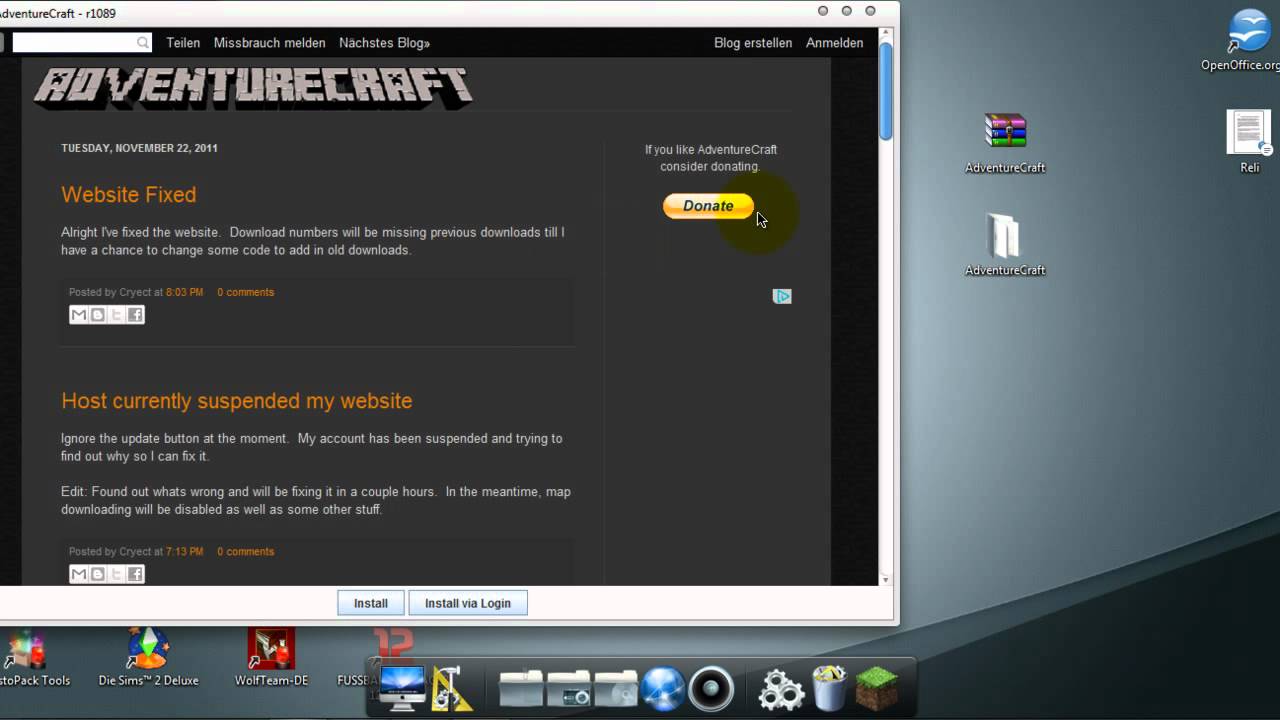Viewport: 1280px width, 720px height.
Task: Open the camera pictures folder in dock
Action: click(x=569, y=690)
